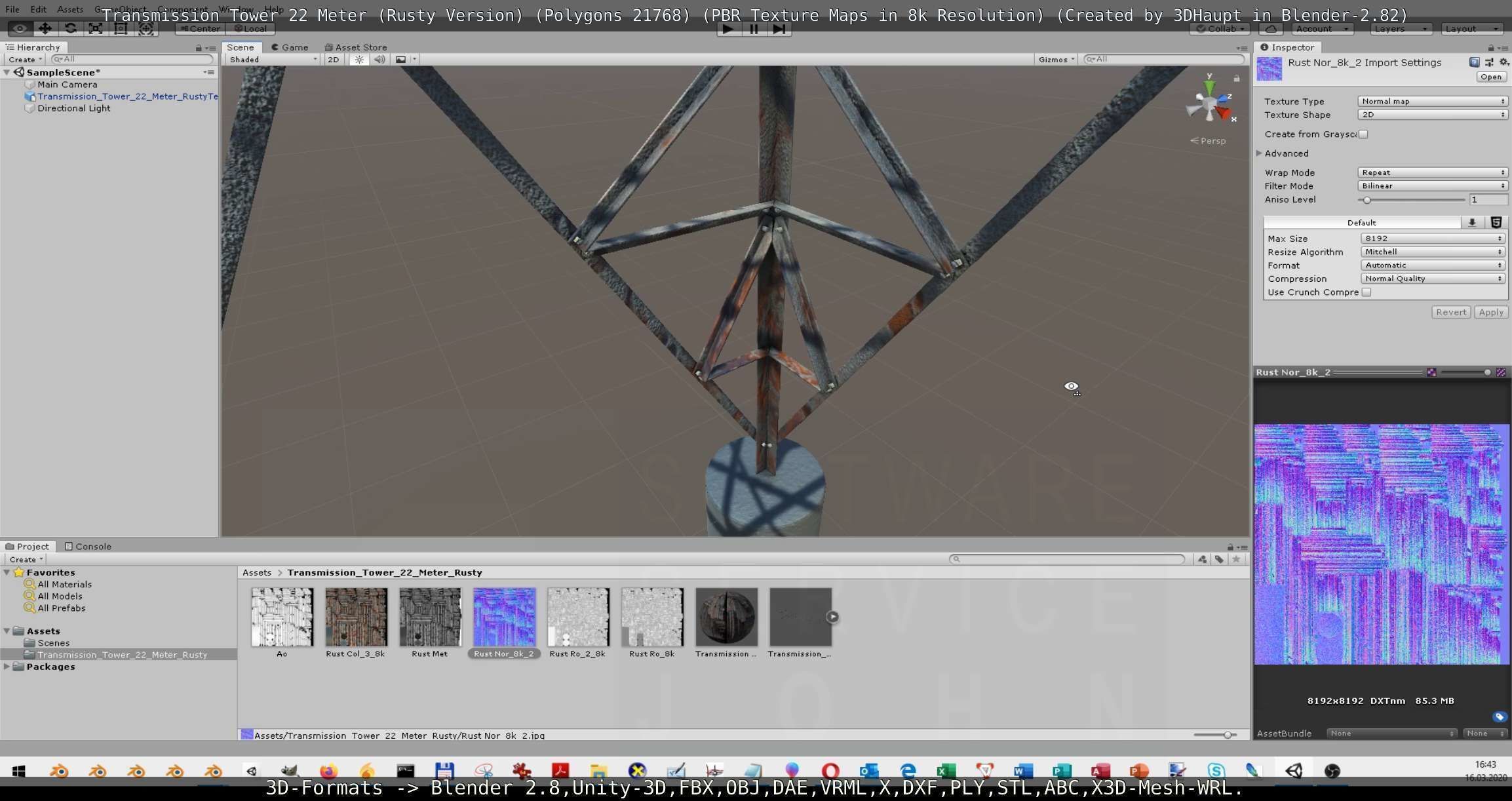Image resolution: width=1512 pixels, height=801 pixels.
Task: Click the Revert button
Action: pos(1451,312)
